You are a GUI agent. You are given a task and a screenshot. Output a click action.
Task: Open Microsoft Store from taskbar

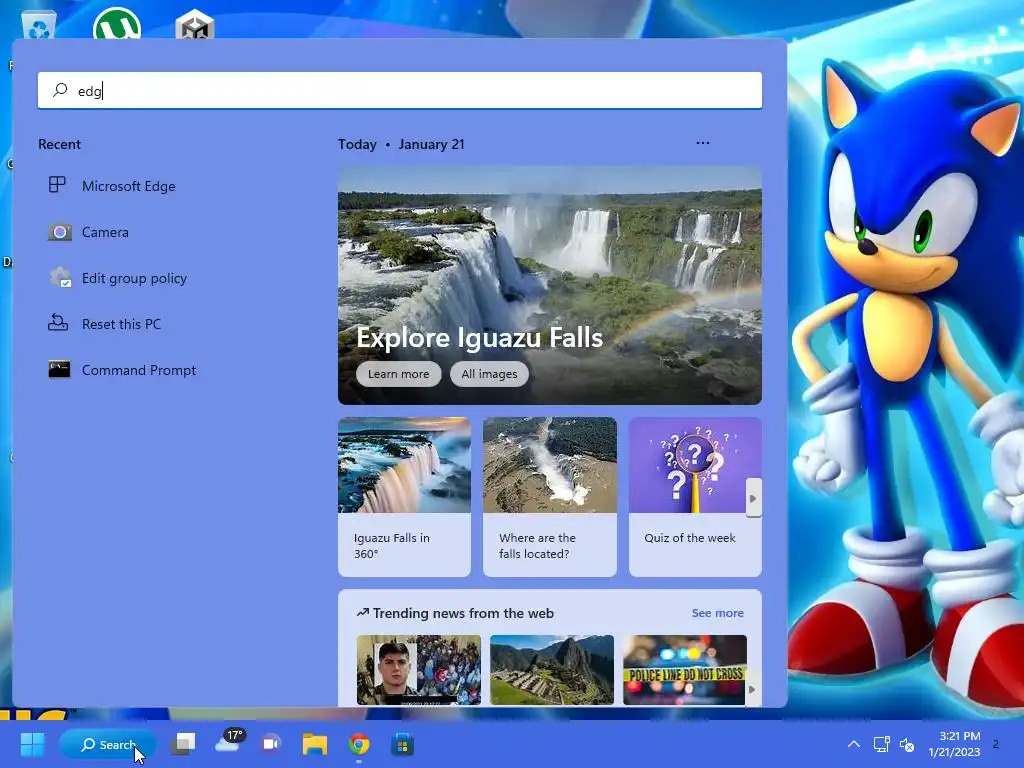(402, 744)
